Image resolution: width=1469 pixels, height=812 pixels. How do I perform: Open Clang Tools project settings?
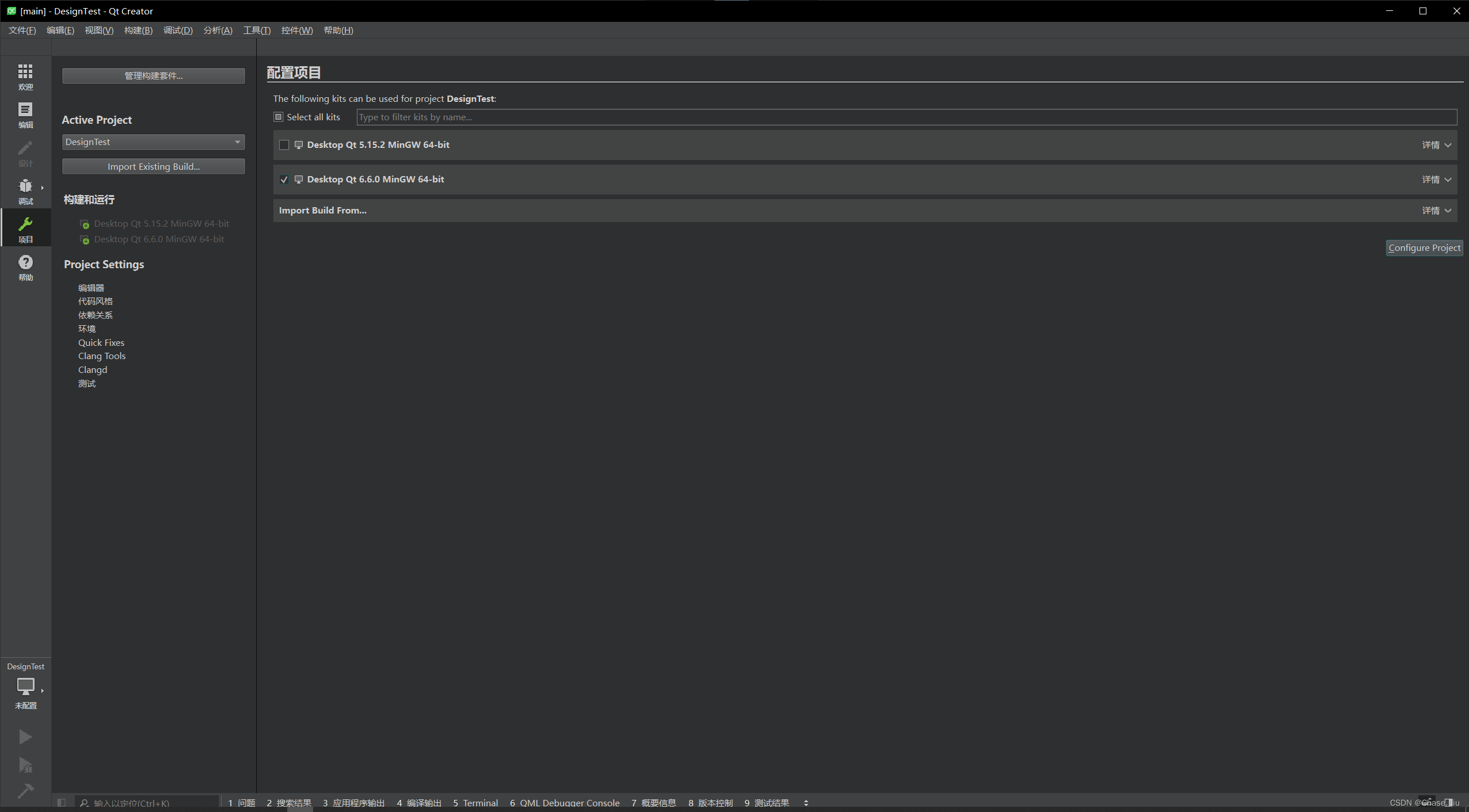click(x=102, y=356)
